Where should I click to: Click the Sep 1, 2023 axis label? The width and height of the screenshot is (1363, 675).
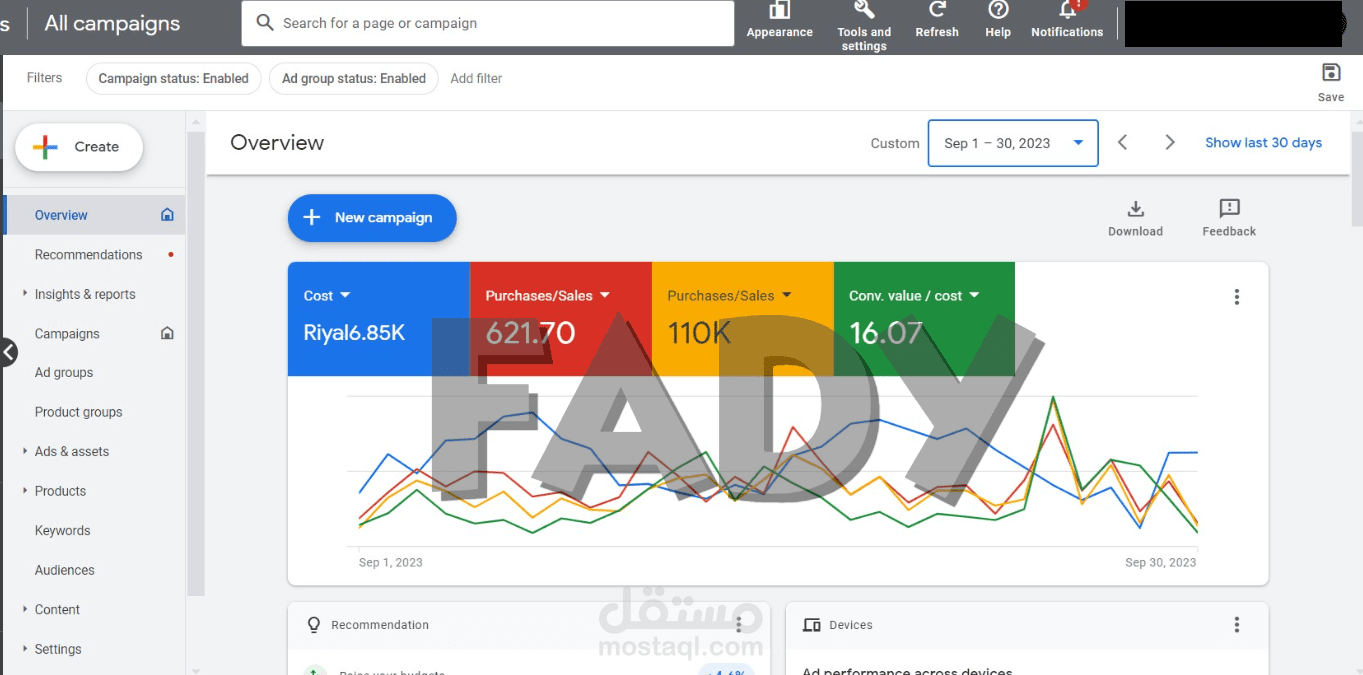[391, 562]
